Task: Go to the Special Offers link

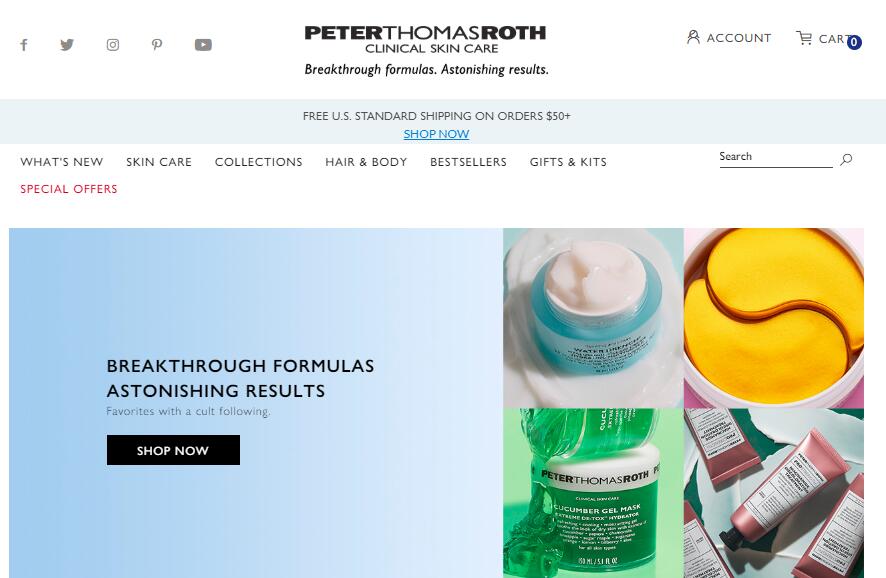Action: click(x=69, y=189)
